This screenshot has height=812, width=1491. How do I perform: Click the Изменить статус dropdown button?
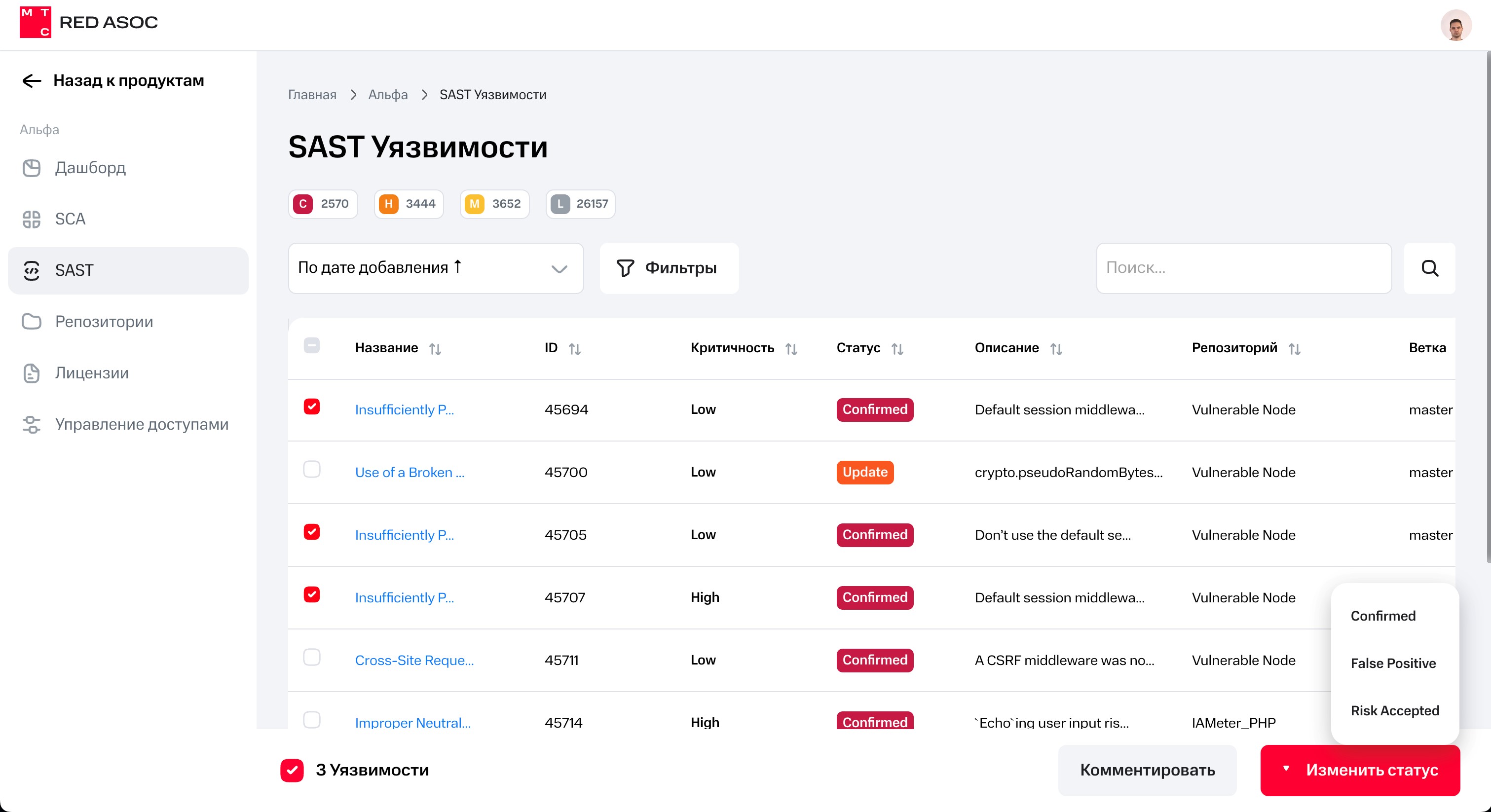click(1360, 770)
